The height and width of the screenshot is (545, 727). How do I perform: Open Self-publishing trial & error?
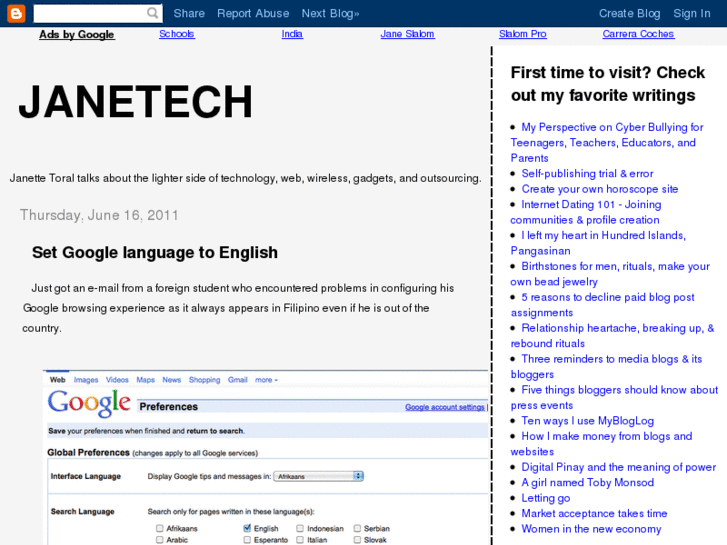click(587, 173)
